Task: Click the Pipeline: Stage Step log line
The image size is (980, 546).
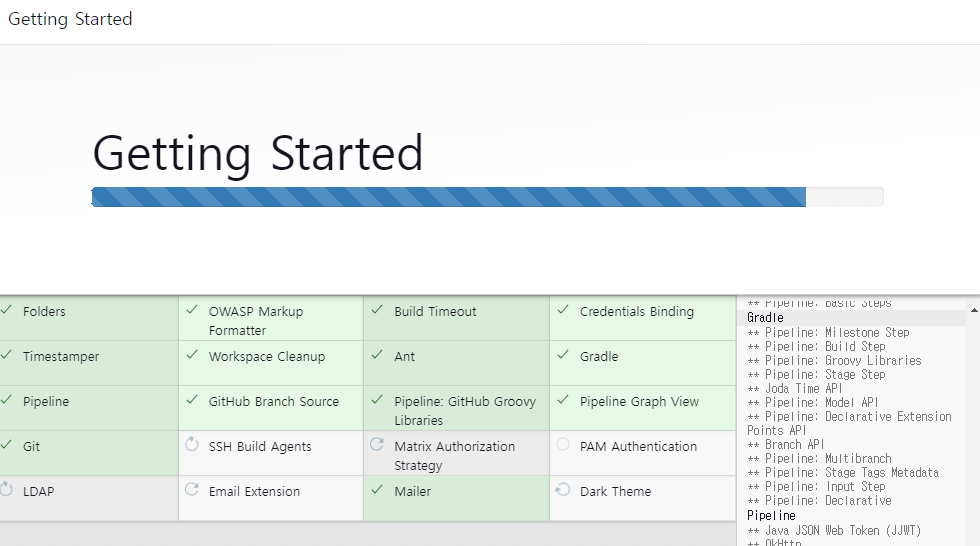Action: pos(816,374)
